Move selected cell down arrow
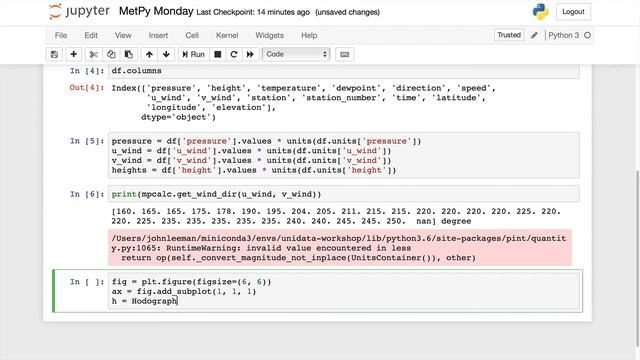This screenshot has height=360, width=640. pos(166,54)
